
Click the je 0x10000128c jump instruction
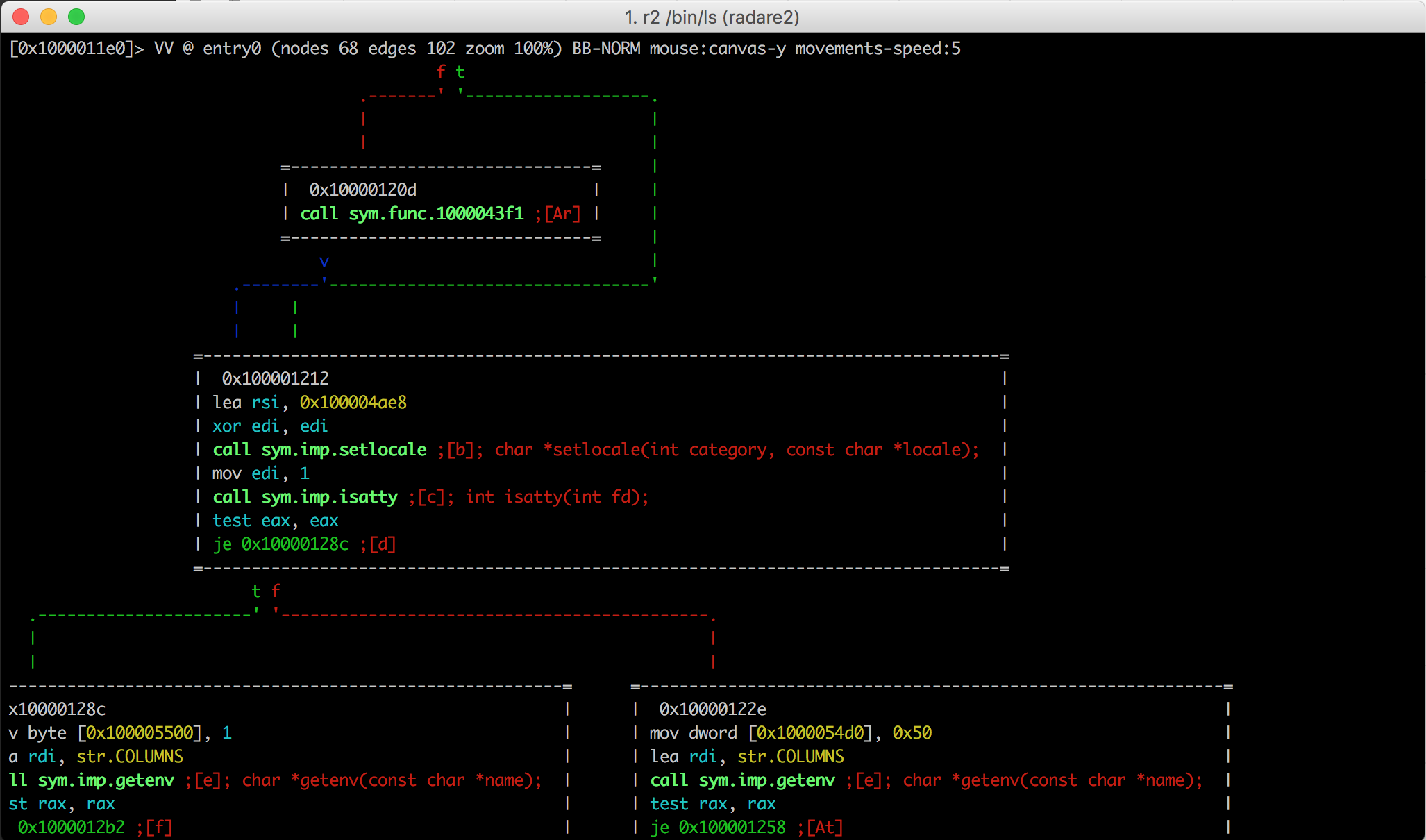(280, 544)
